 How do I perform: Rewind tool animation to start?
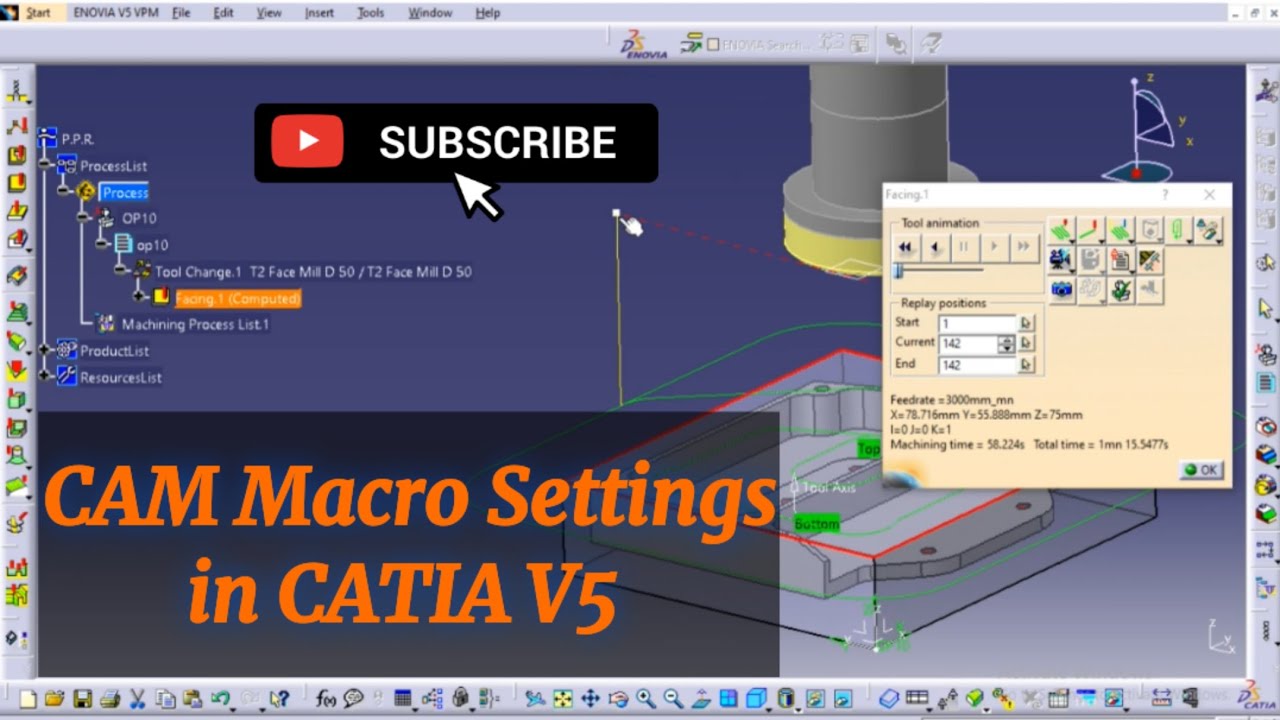point(906,247)
